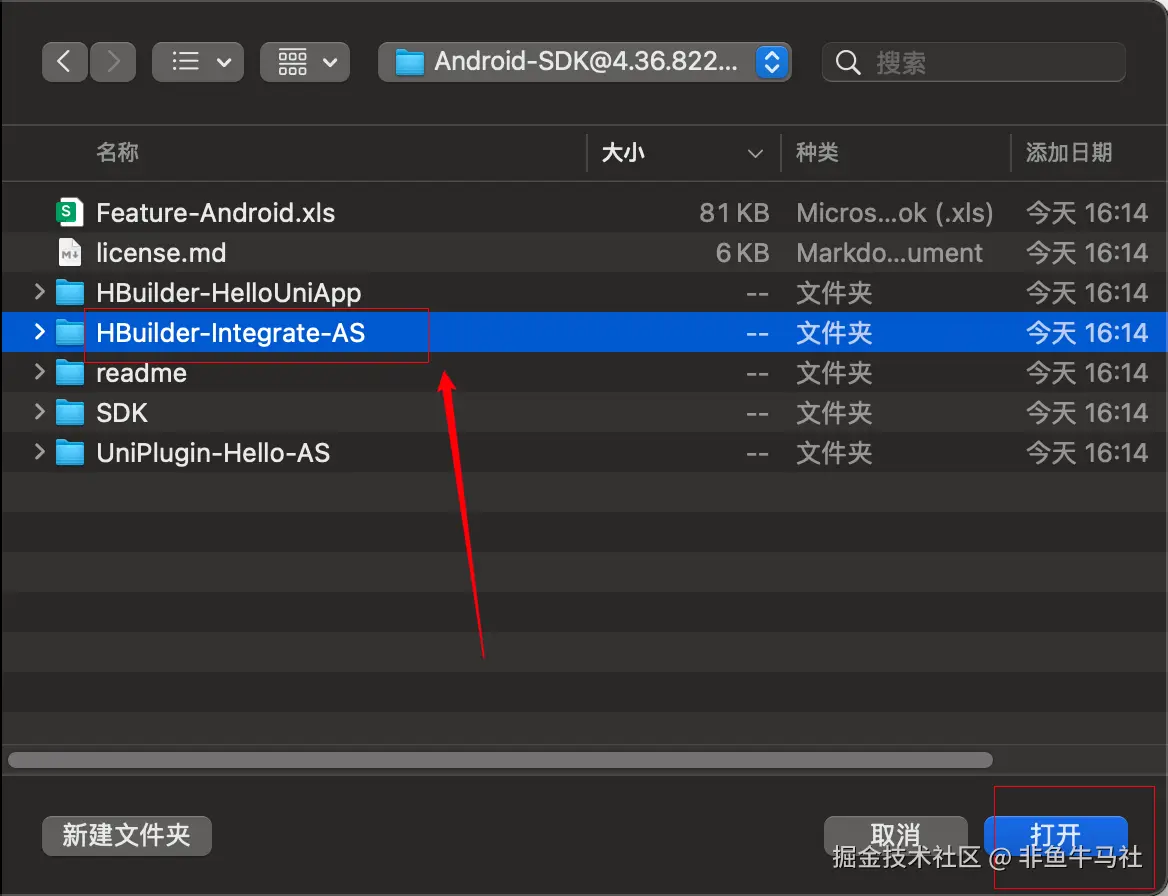The image size is (1168, 896).
Task: Click the horizontal scrollbar
Action: click(500, 760)
